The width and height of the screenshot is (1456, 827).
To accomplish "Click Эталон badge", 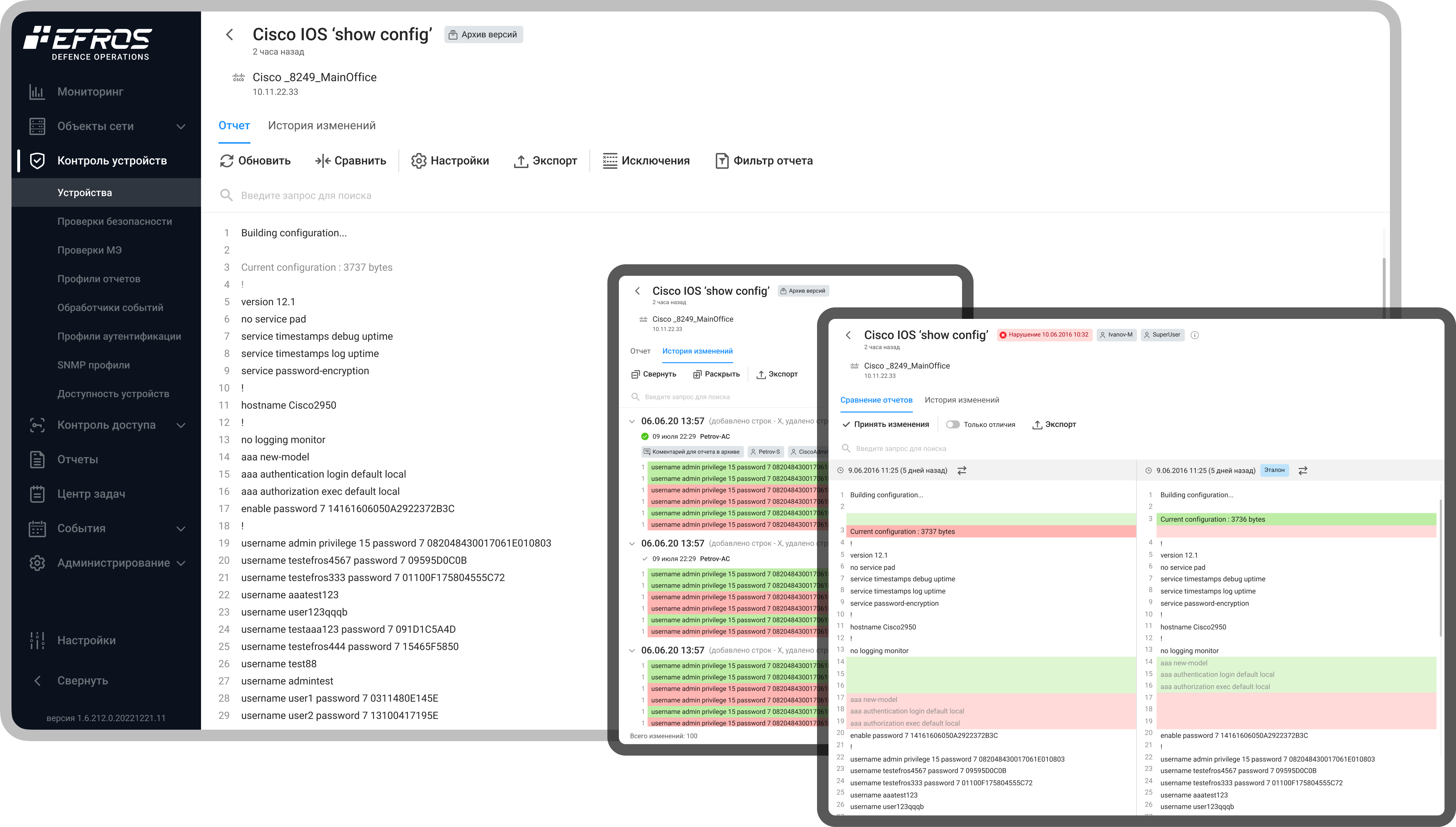I will pos(1274,470).
